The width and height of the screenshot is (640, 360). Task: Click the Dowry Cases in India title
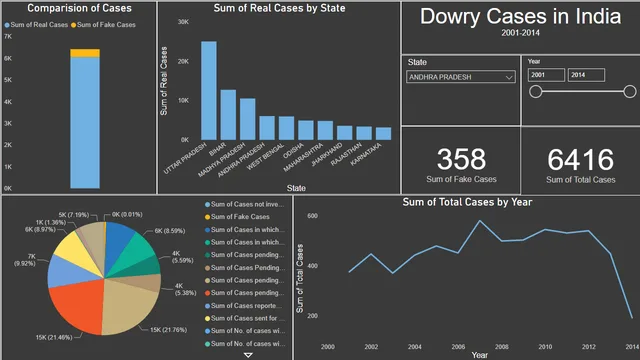(520, 16)
